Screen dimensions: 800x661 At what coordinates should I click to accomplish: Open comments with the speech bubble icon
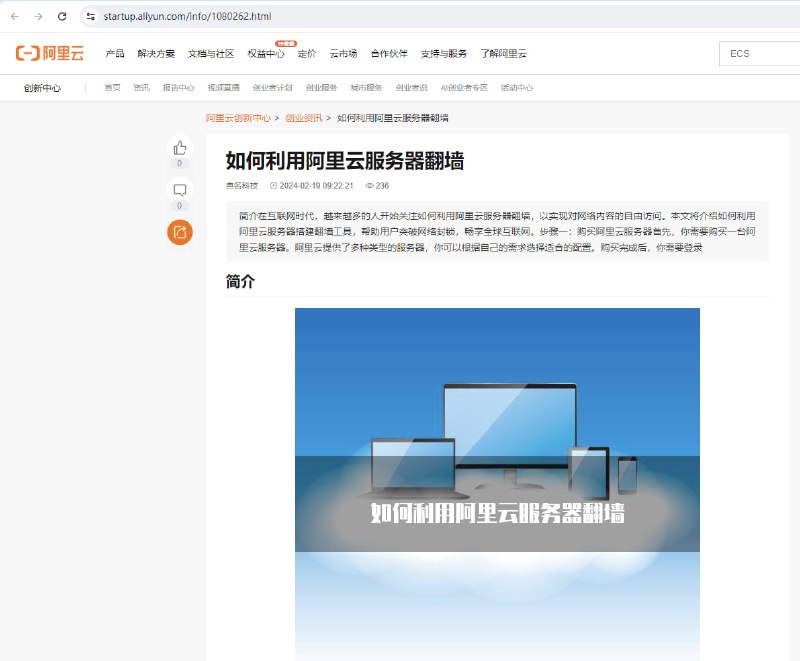[180, 190]
